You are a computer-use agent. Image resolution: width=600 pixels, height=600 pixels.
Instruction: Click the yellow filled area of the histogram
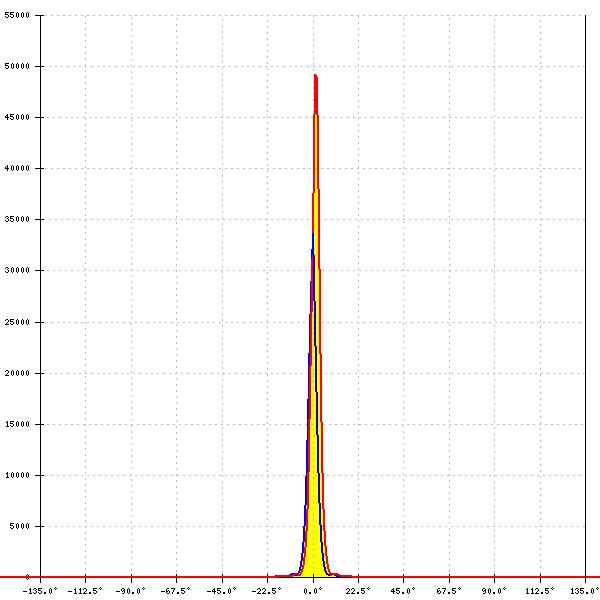315,497
